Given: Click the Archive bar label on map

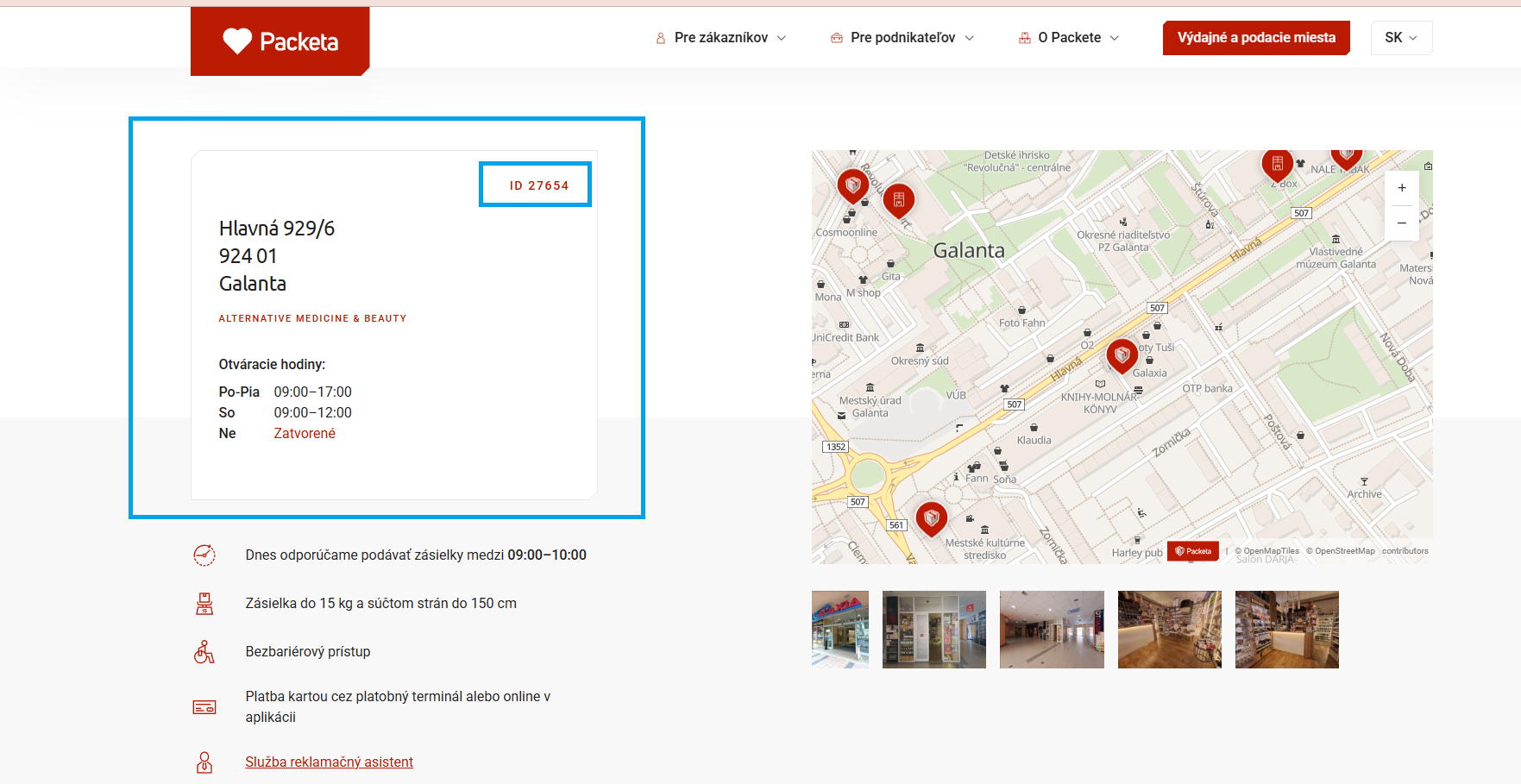Looking at the screenshot, I should [x=1365, y=494].
